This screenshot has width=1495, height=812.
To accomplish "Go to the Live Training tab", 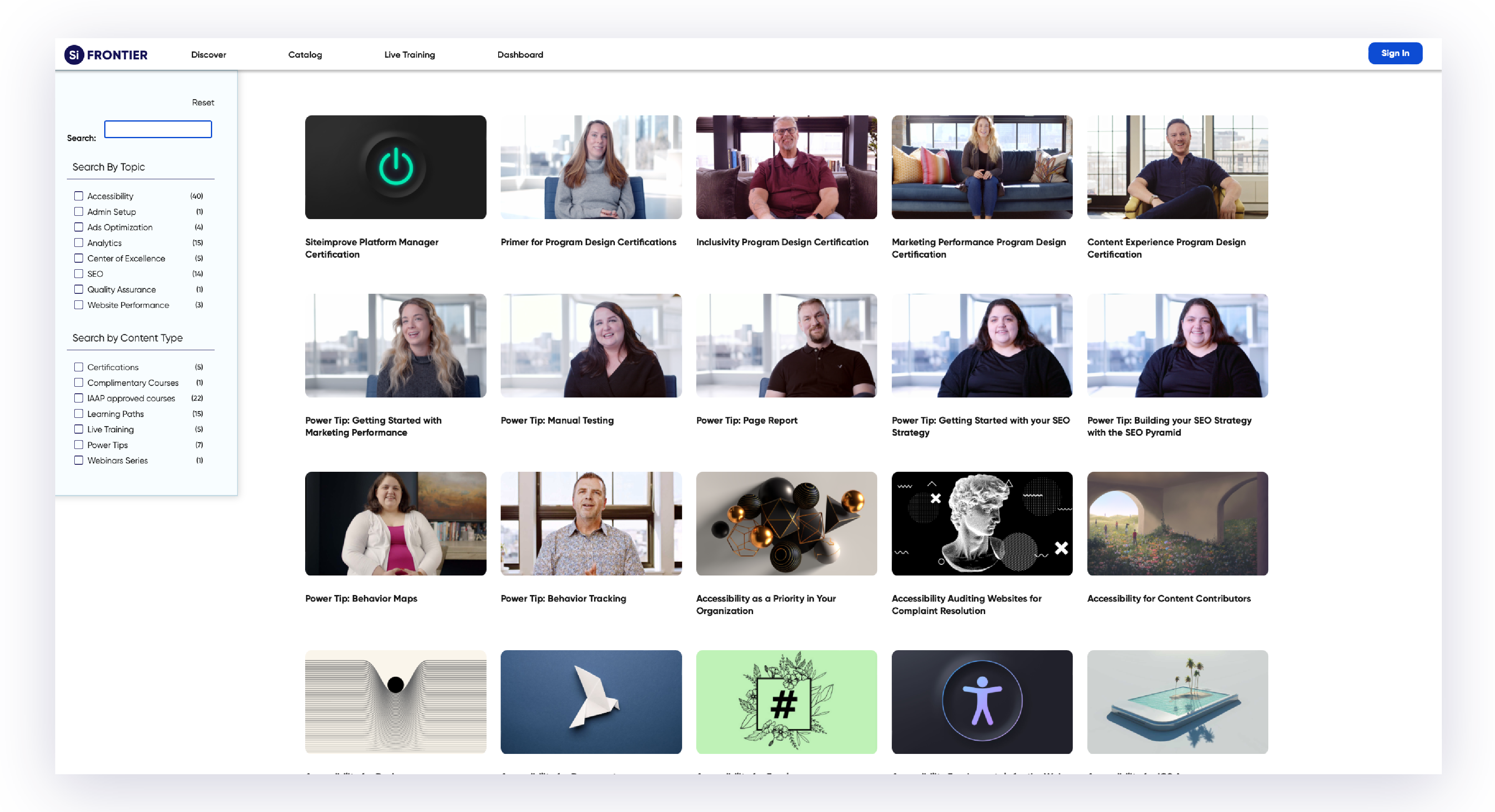I will 409,54.
